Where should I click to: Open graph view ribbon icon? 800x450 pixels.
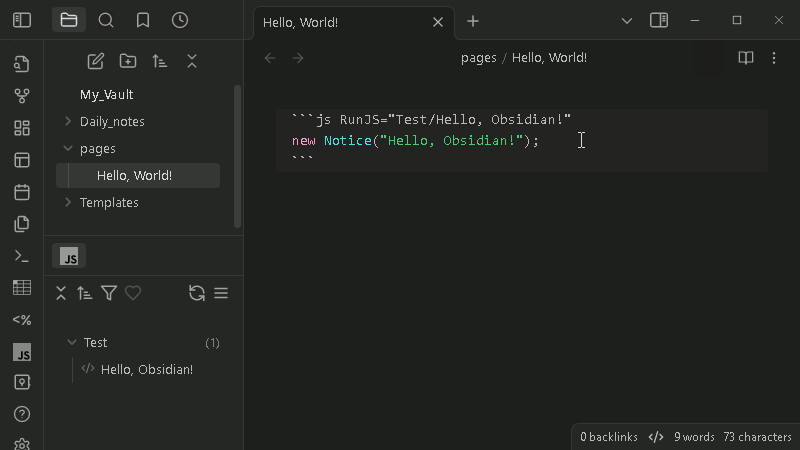21,96
